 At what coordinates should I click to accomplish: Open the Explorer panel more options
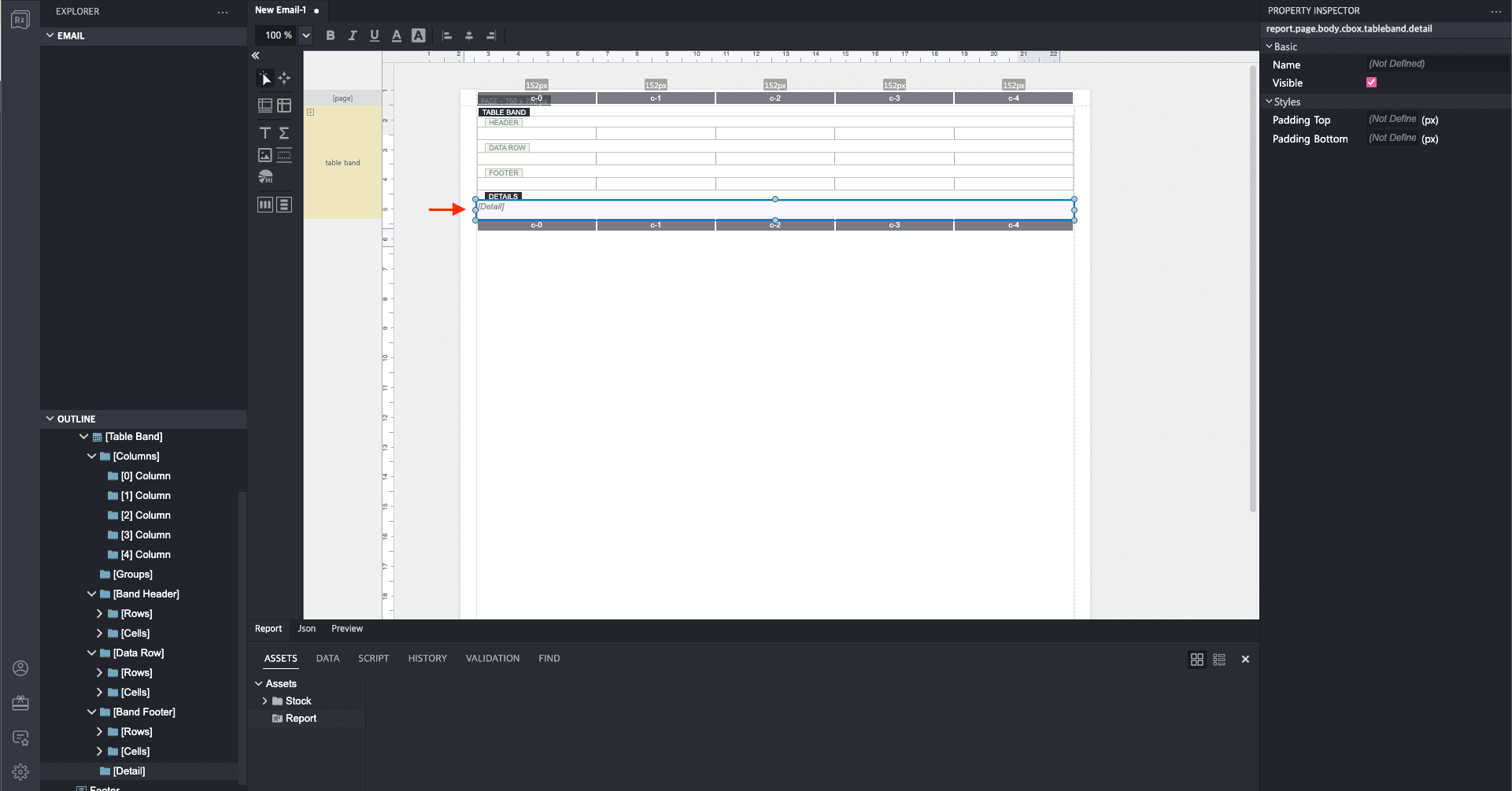click(x=223, y=12)
